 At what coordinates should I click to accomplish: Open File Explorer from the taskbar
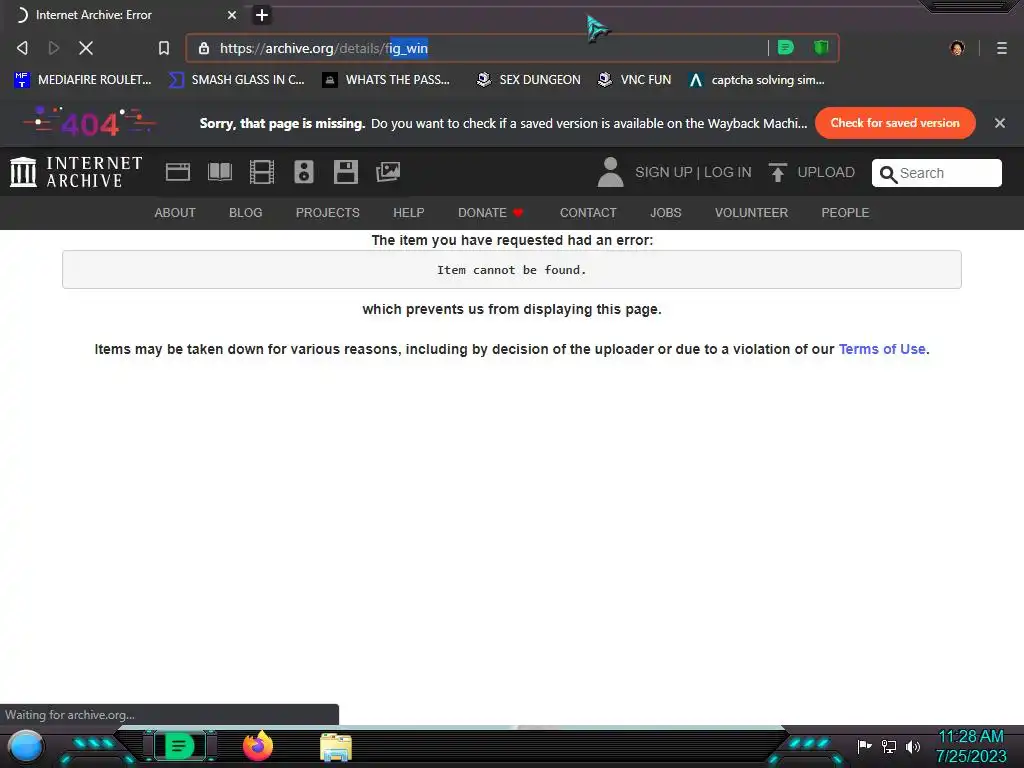336,747
